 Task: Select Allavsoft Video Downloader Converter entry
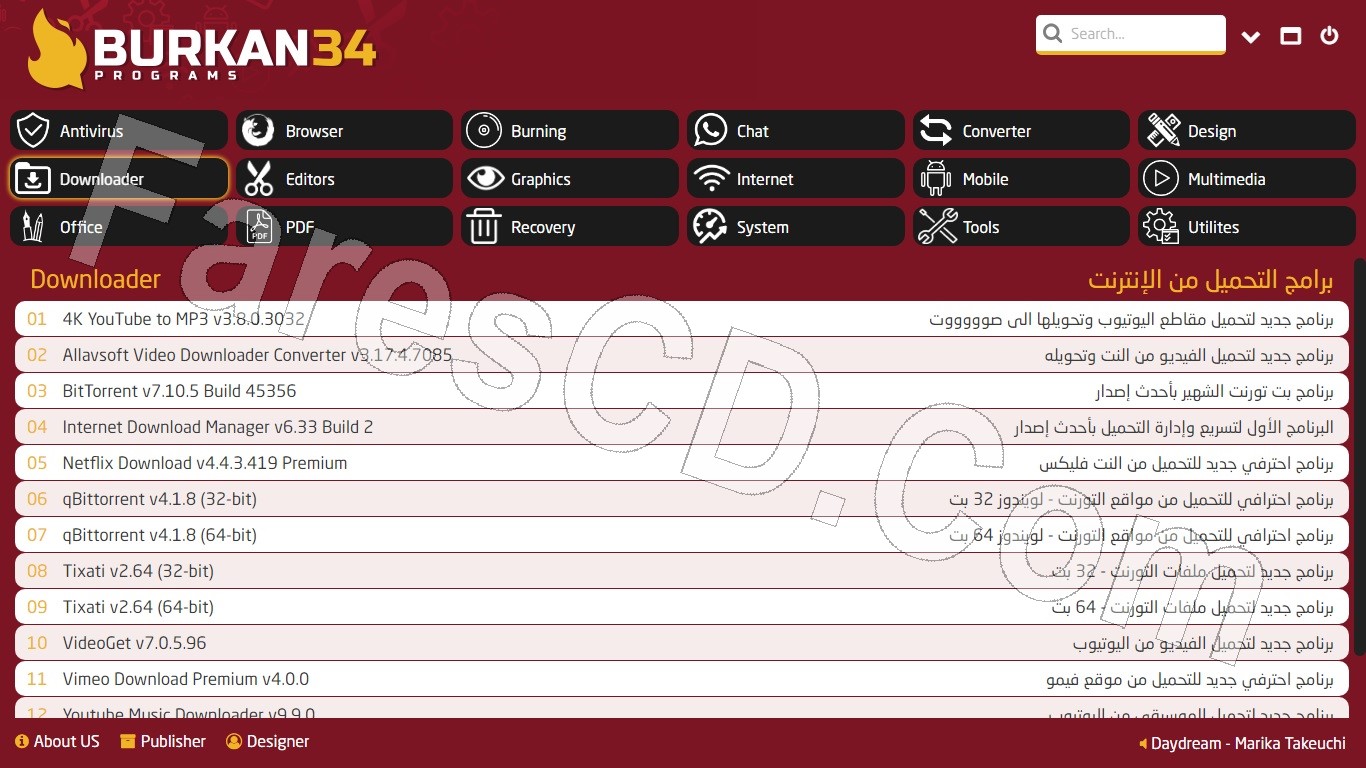(682, 355)
